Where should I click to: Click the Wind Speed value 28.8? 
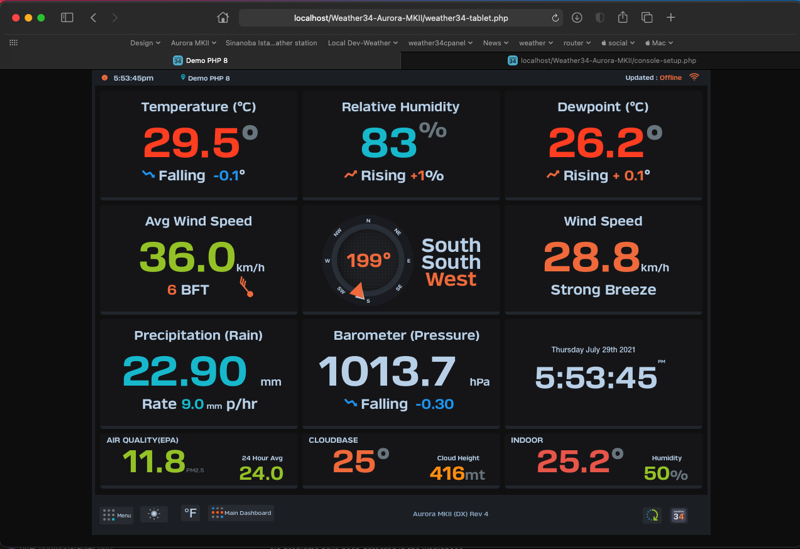click(x=591, y=257)
